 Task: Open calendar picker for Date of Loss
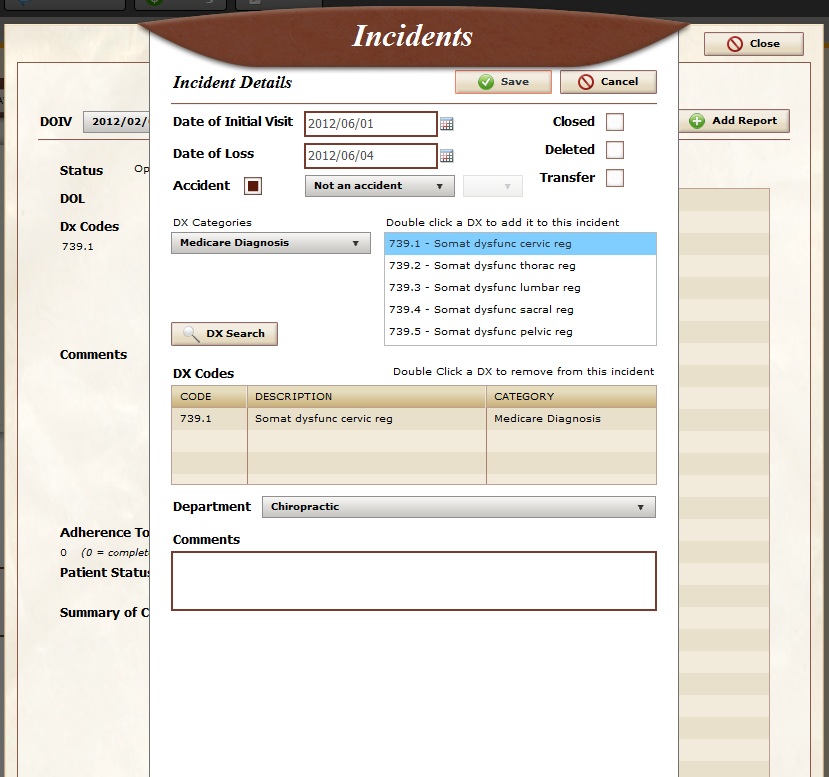(447, 156)
